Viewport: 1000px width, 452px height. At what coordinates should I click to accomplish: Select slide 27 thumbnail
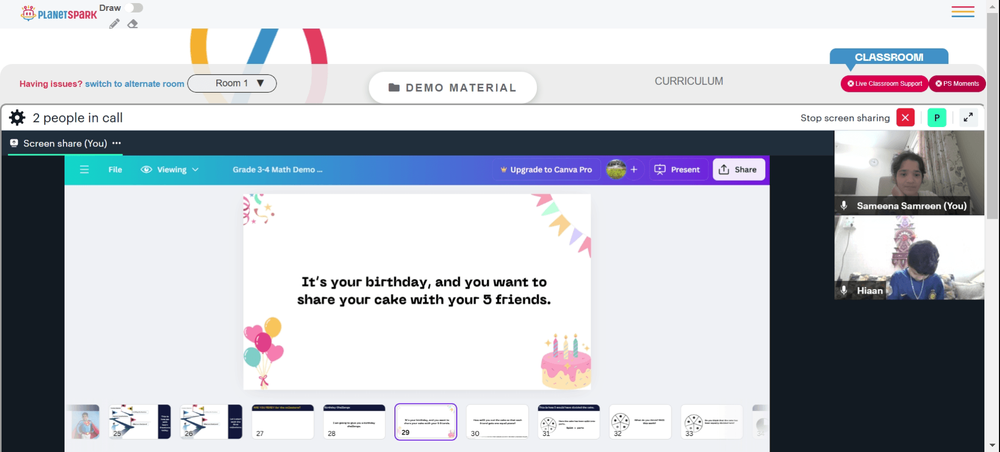point(283,421)
